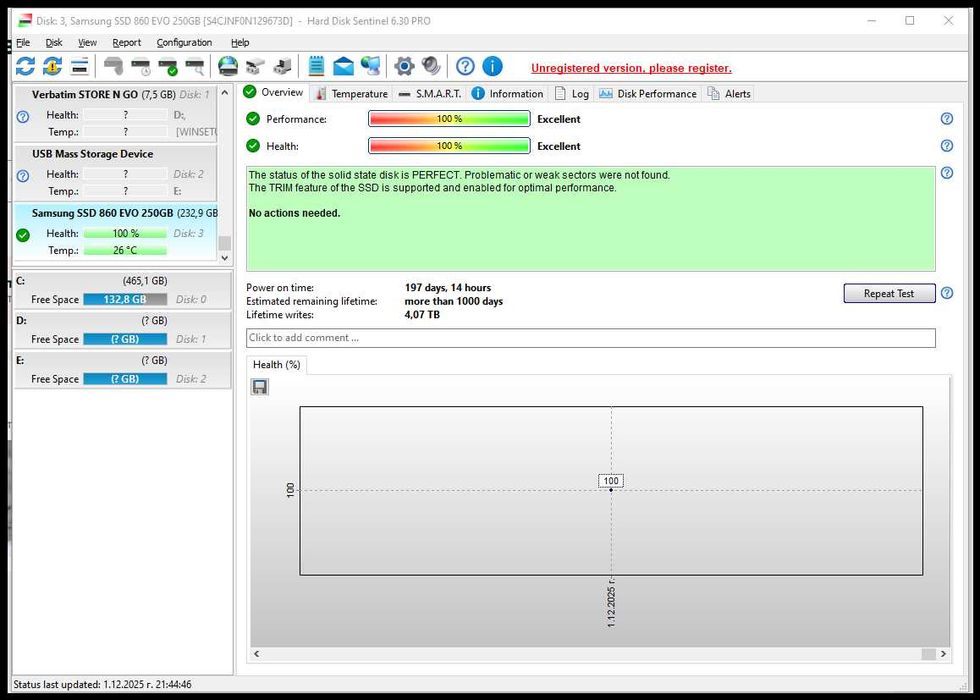Image resolution: width=980 pixels, height=700 pixels.
Task: Click the disk icon with the green checkmark
Action: click(x=168, y=66)
